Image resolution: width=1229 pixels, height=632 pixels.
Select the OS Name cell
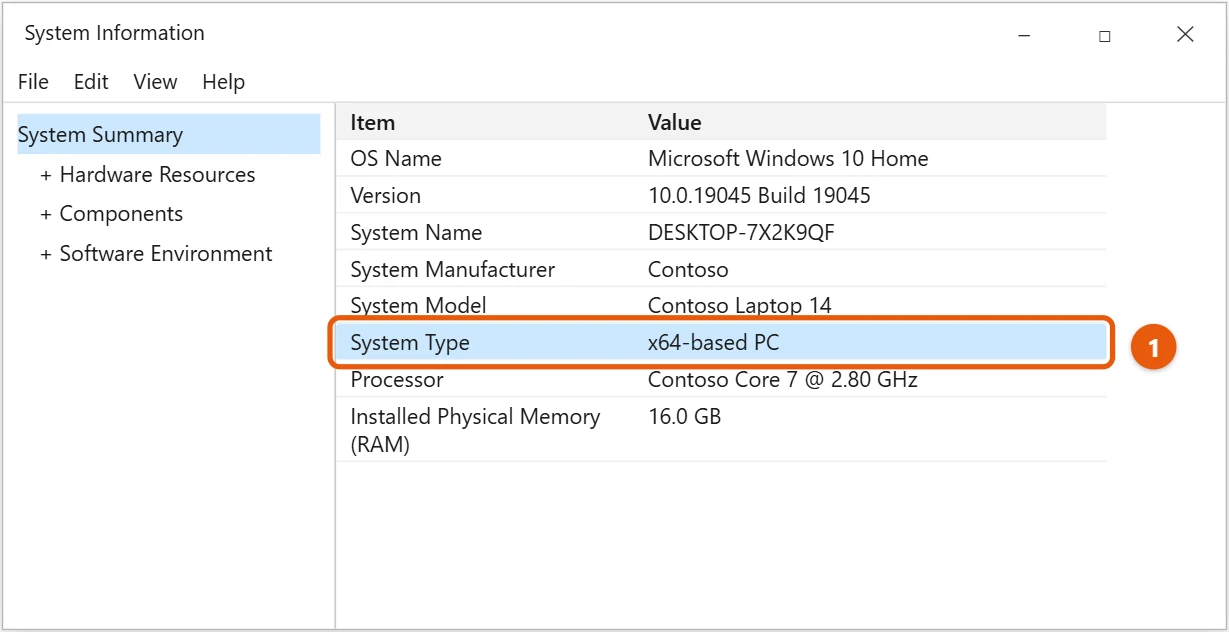click(396, 158)
